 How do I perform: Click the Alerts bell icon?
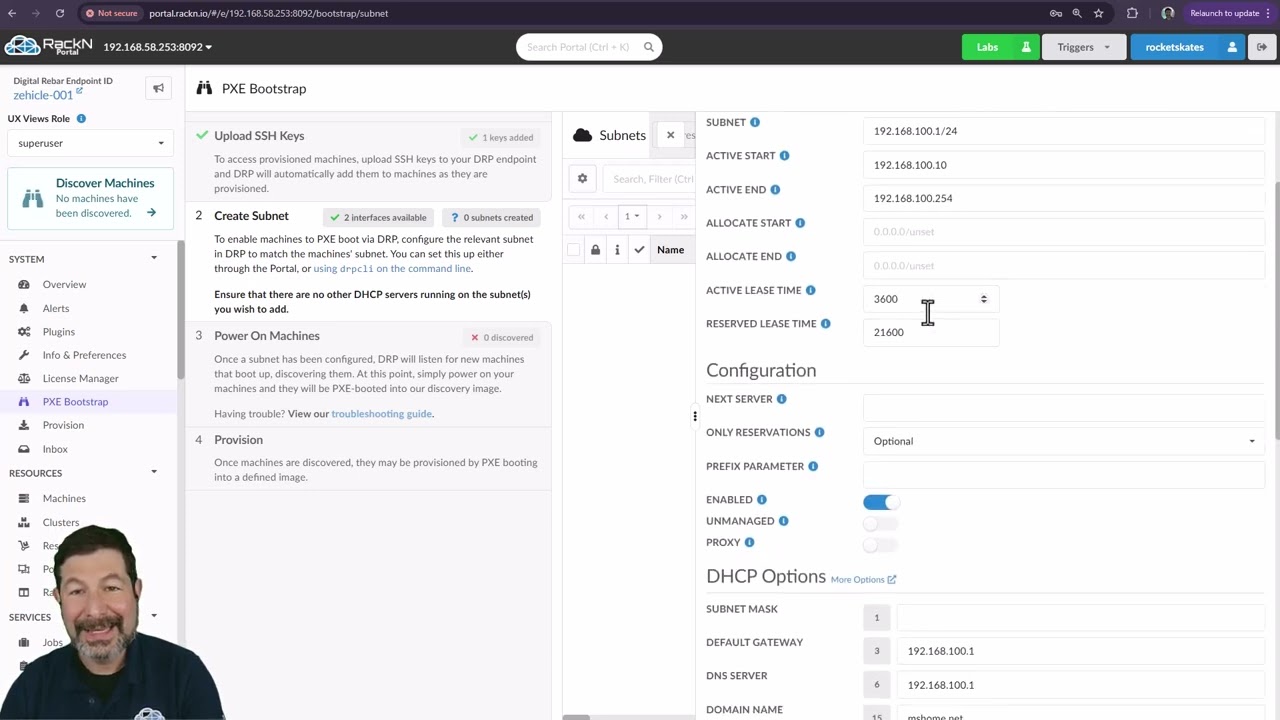[x=23, y=308]
